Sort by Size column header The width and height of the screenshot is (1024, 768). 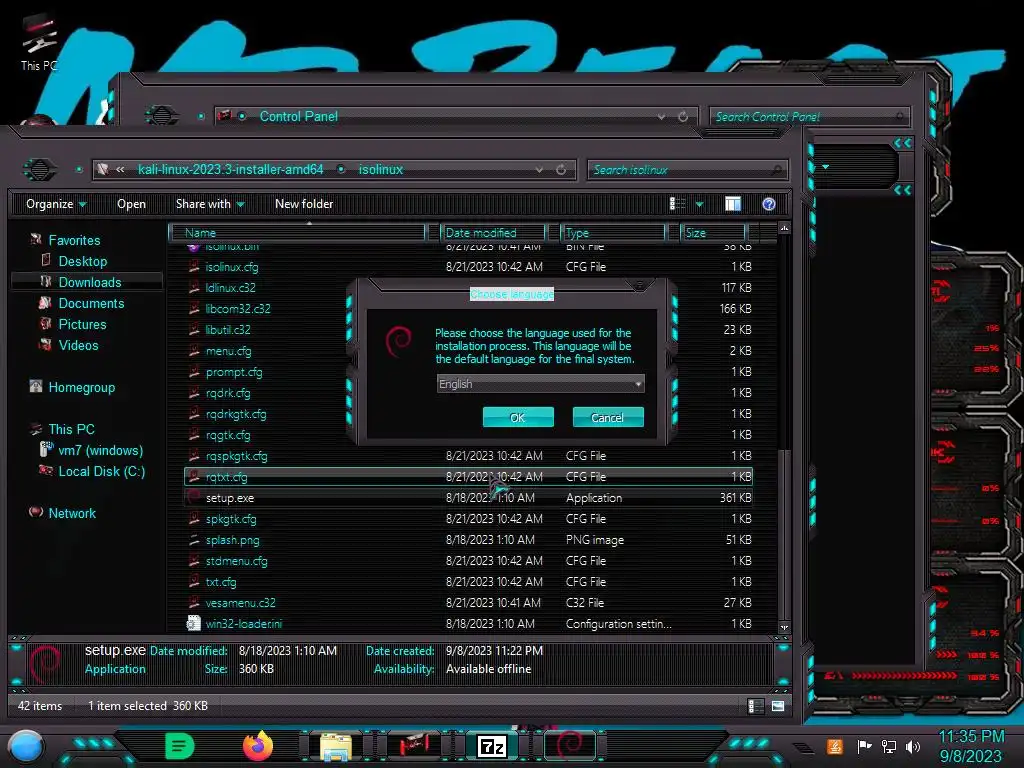[714, 232]
